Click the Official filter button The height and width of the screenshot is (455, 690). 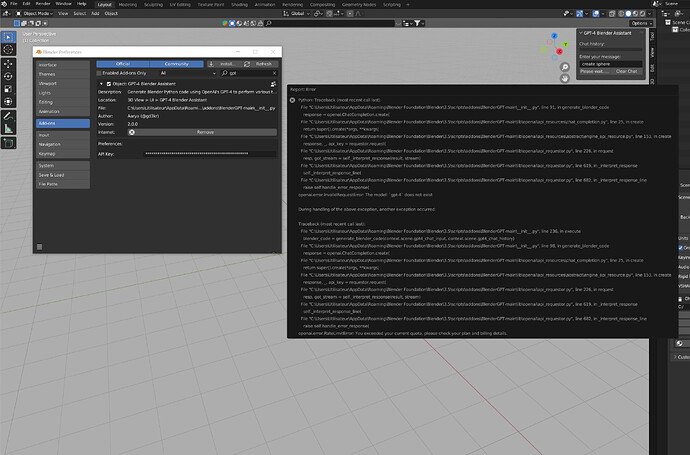[x=123, y=64]
